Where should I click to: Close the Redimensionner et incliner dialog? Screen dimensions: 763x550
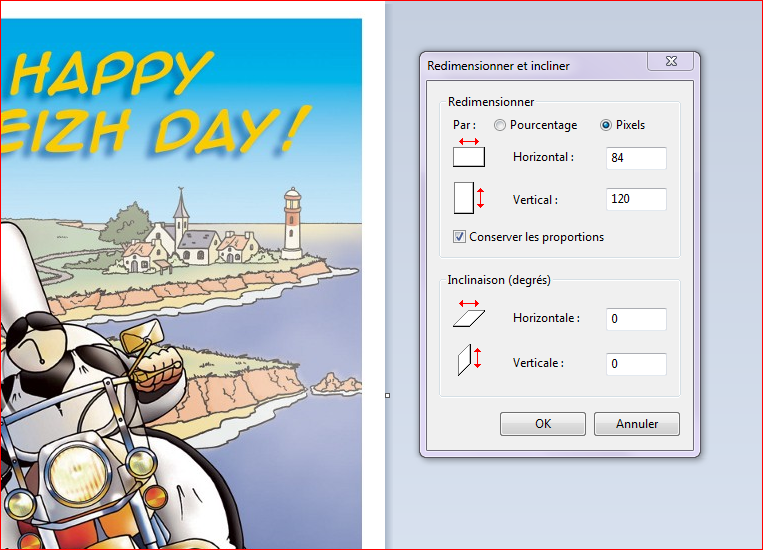671,61
